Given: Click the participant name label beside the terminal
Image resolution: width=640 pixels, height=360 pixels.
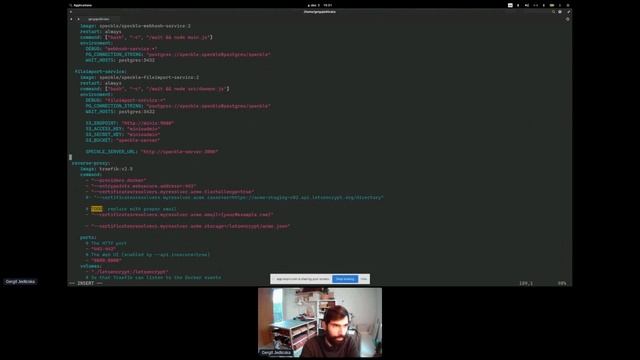Looking at the screenshot, I should pyautogui.click(x=20, y=282).
